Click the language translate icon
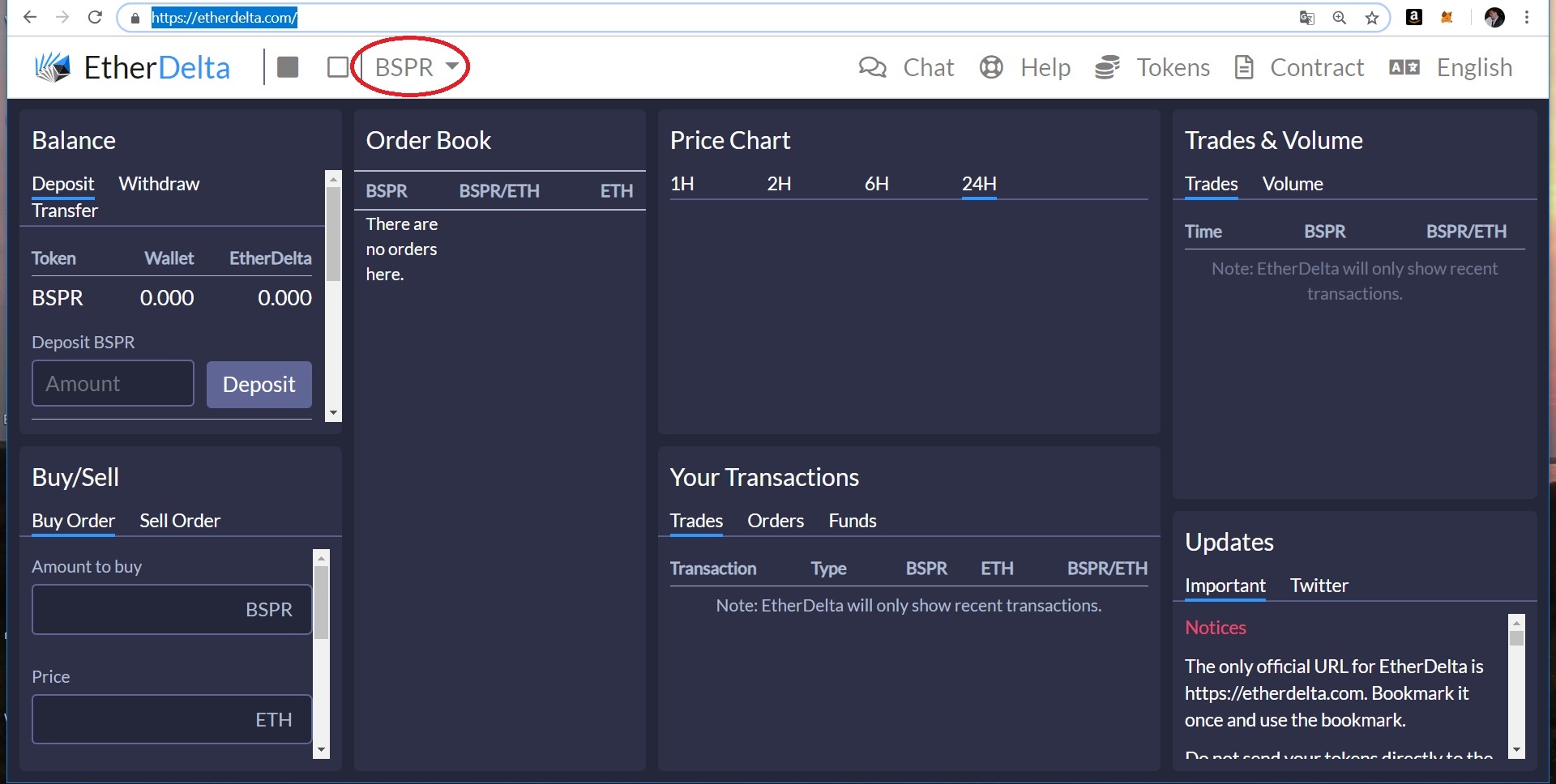Viewport: 1556px width, 784px height. pyautogui.click(x=1404, y=67)
